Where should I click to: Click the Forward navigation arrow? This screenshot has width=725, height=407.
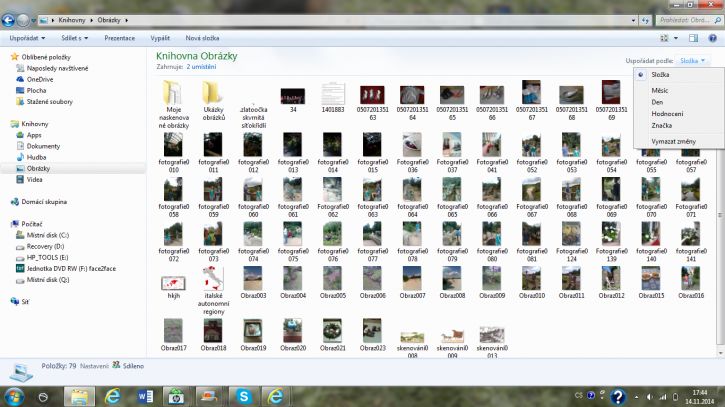click(23, 20)
